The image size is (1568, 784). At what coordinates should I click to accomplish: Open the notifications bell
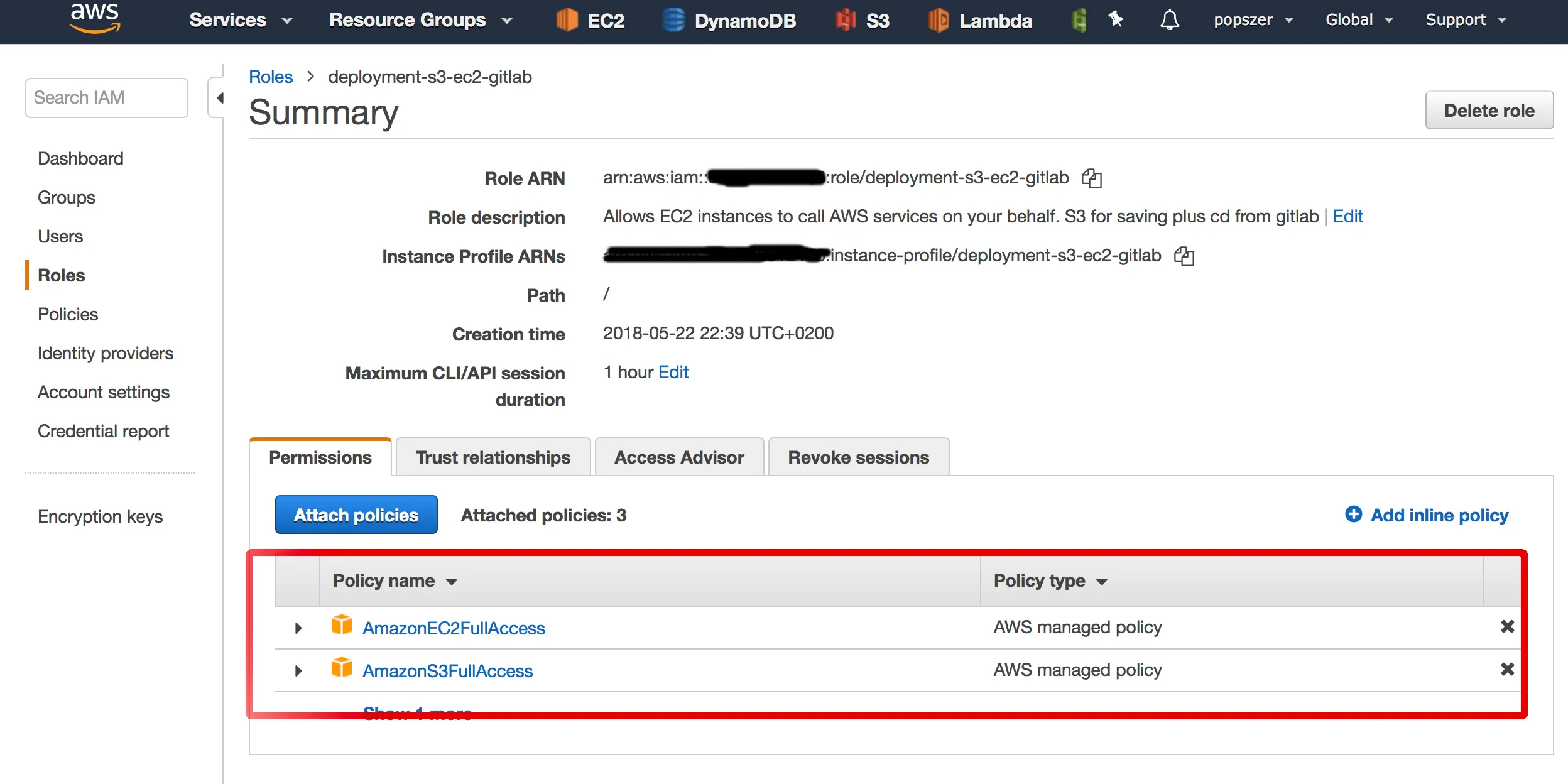[1169, 20]
